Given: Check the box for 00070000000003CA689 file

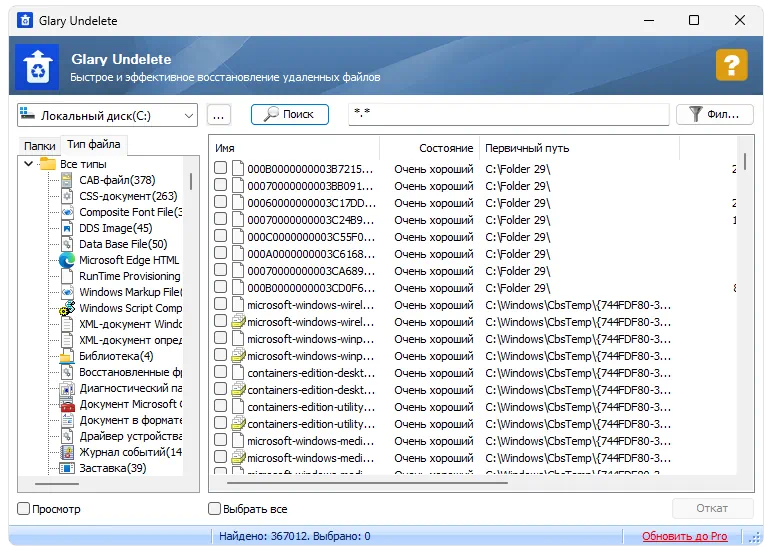Looking at the screenshot, I should point(220,270).
